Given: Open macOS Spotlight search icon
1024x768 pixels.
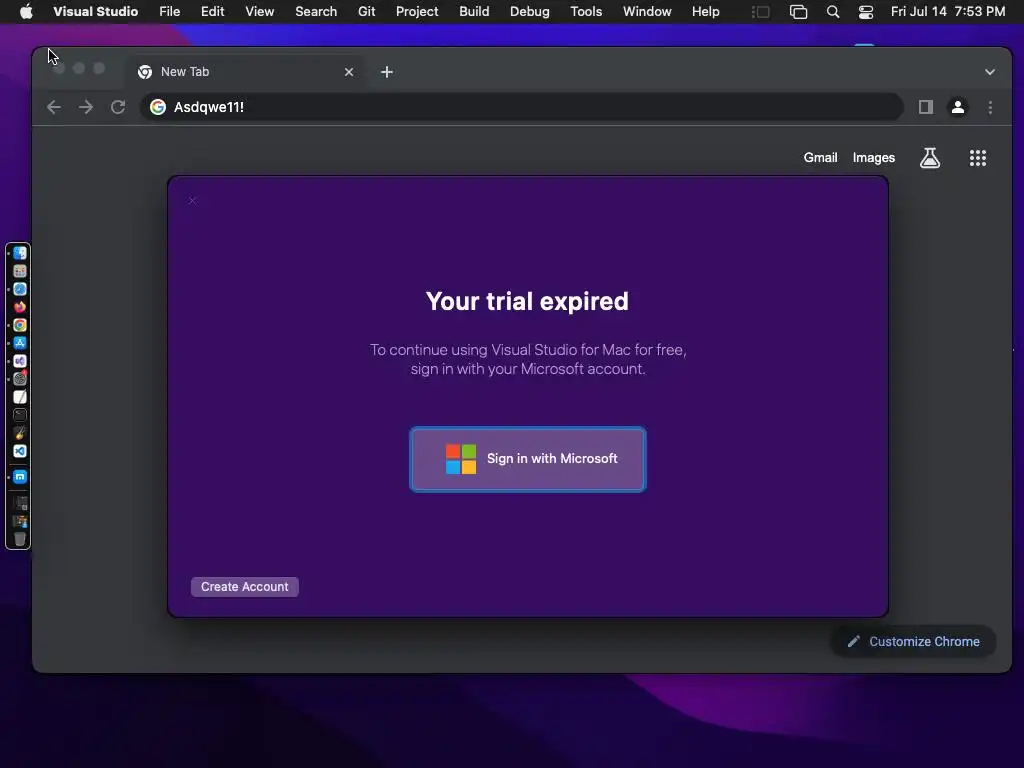Looking at the screenshot, I should click(833, 12).
